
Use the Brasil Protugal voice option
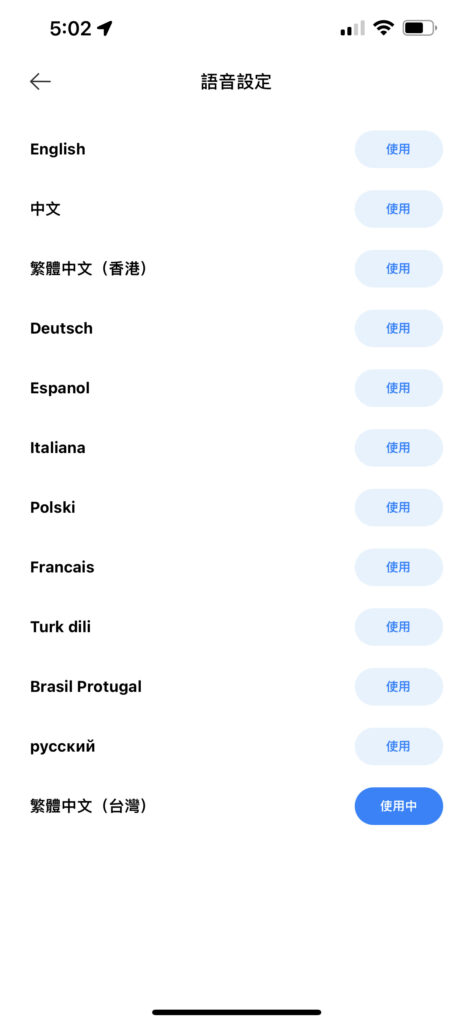(x=399, y=687)
